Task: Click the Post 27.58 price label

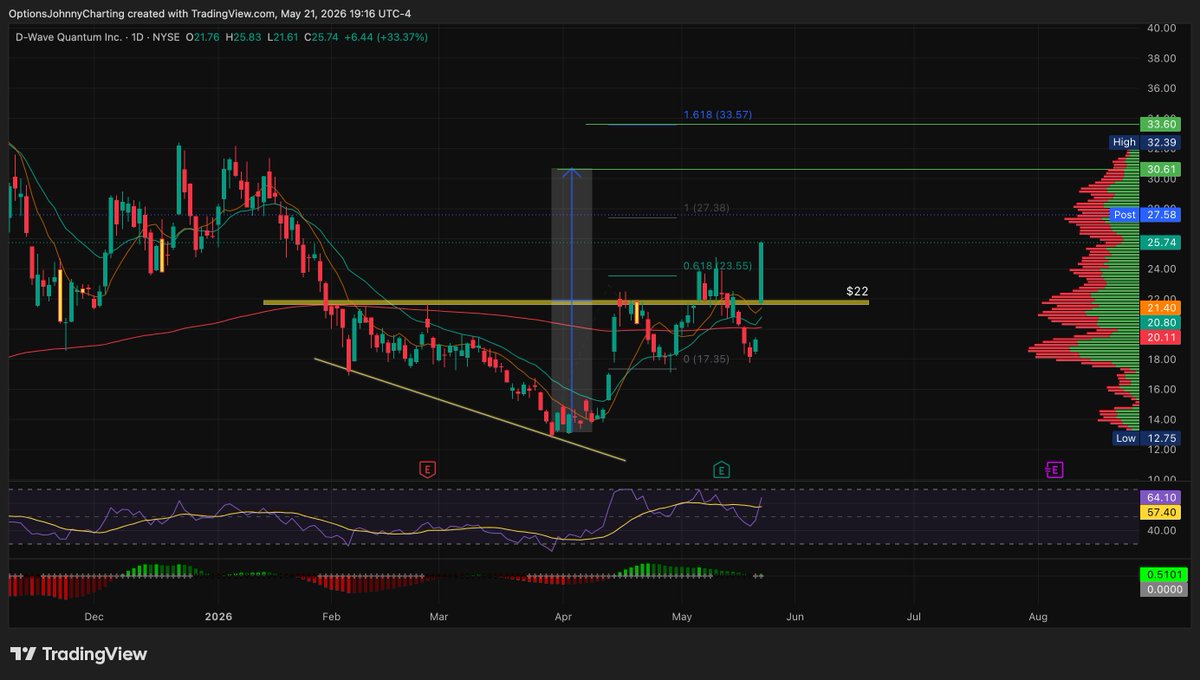Action: point(1146,215)
